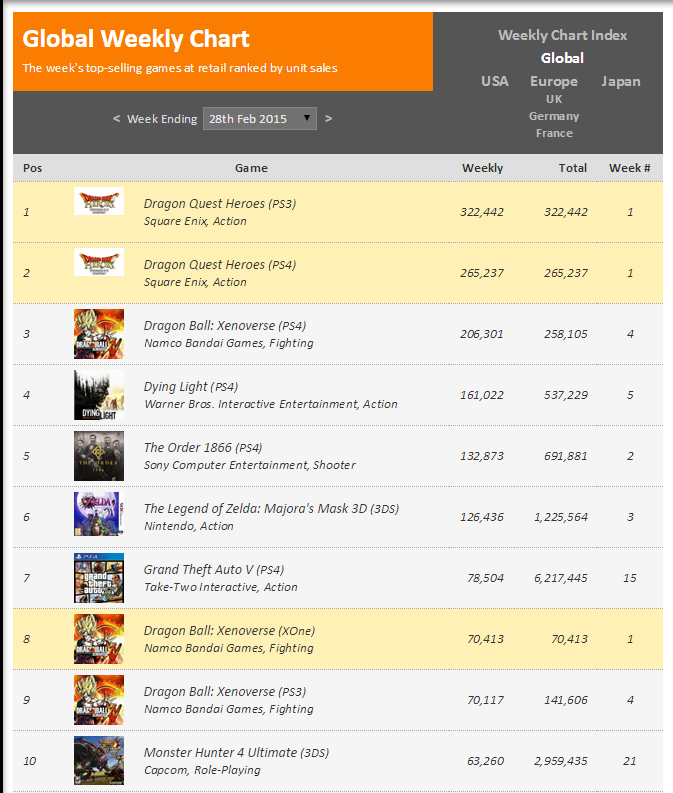Select the USA chart link

[495, 81]
